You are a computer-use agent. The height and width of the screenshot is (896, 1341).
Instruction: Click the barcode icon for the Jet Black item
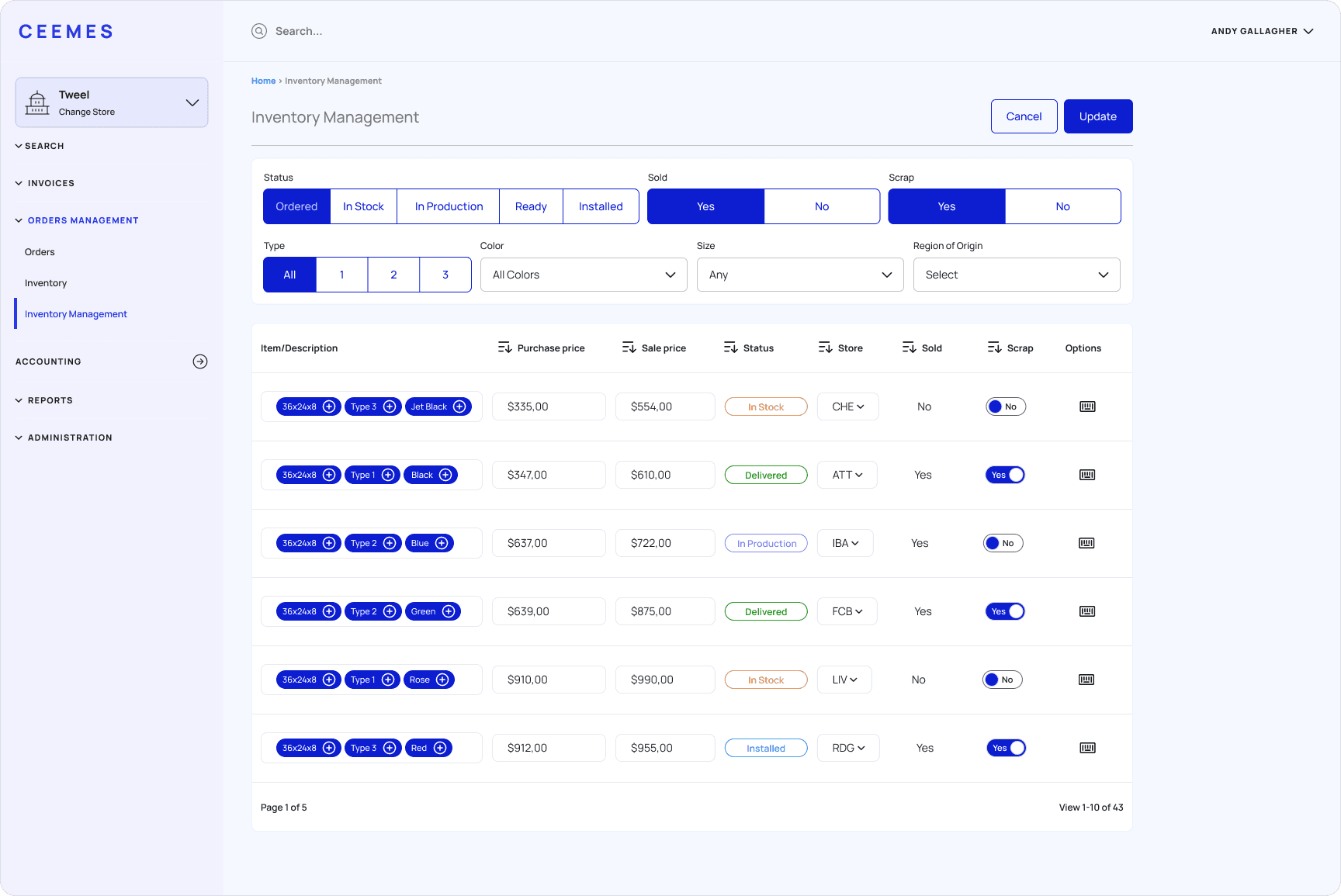[x=1087, y=406]
